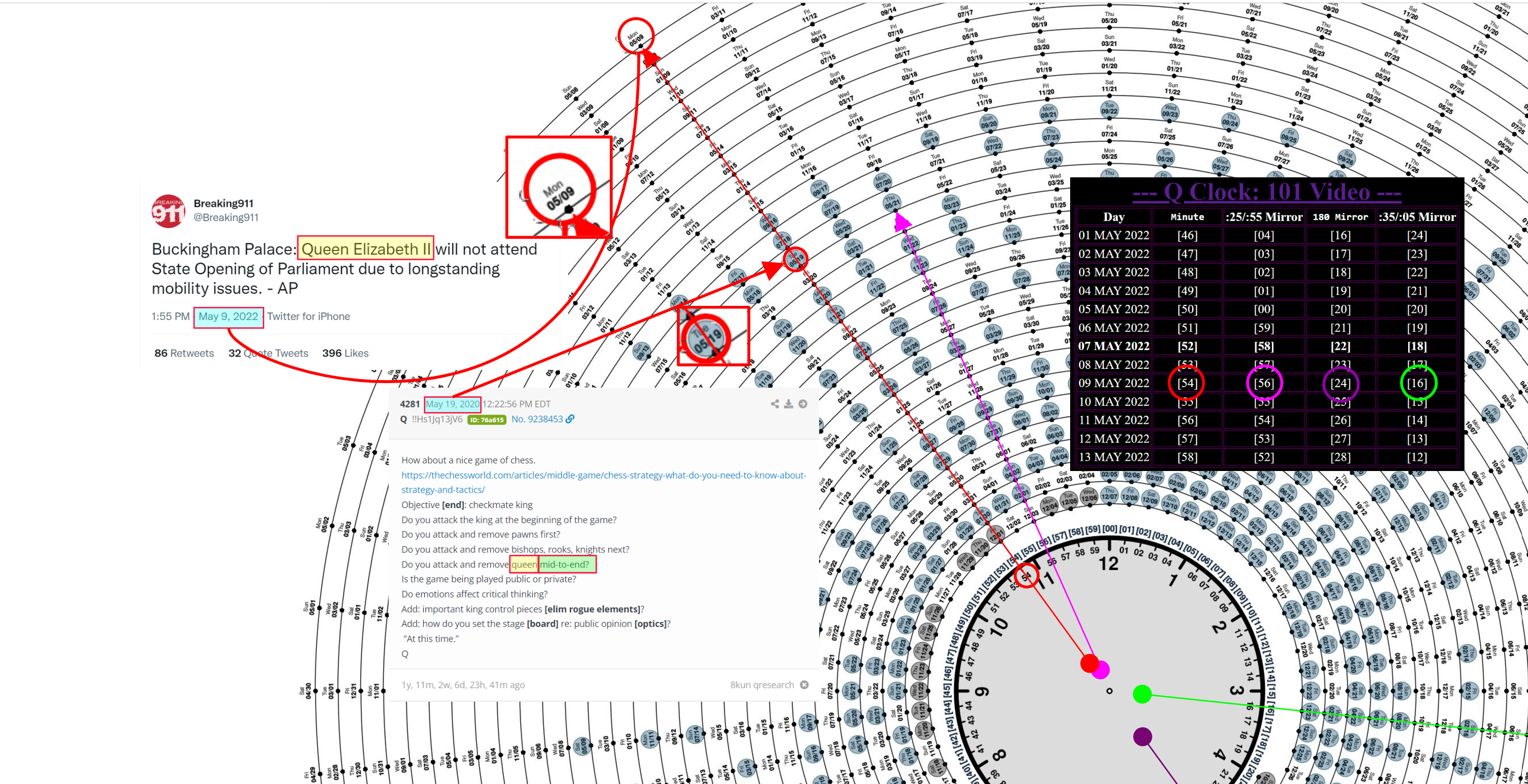This screenshot has width=1528, height=784.
Task: Open the @Breaking911 handle link
Action: point(226,217)
